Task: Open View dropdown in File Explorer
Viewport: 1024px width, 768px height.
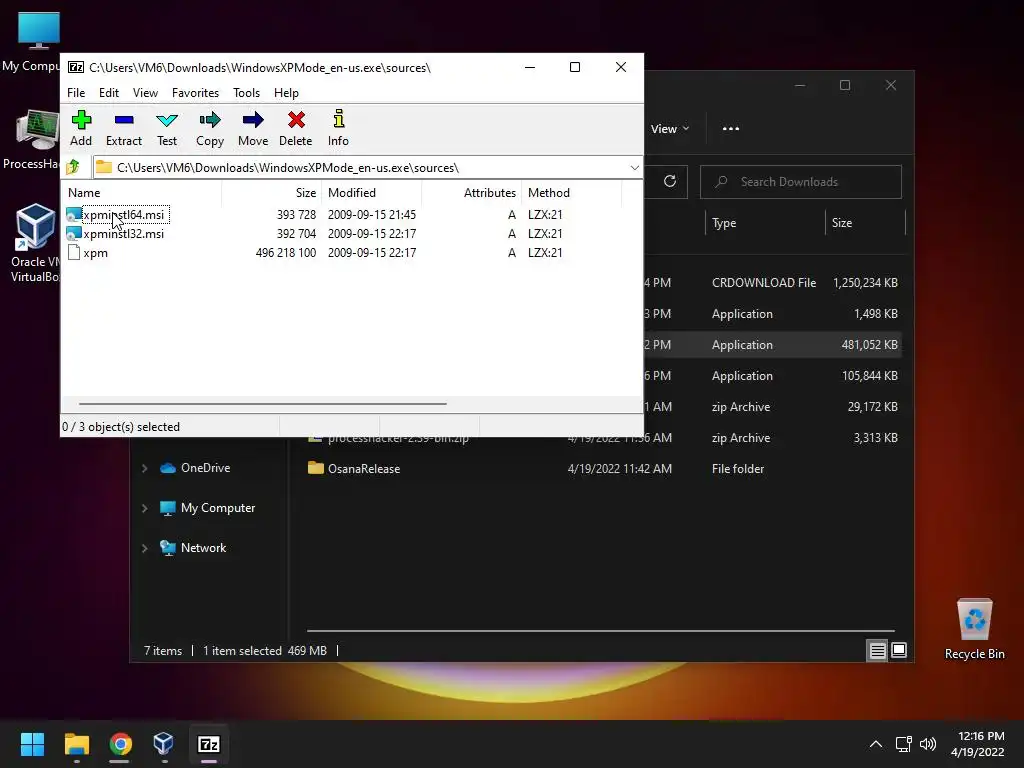Action: (670, 129)
